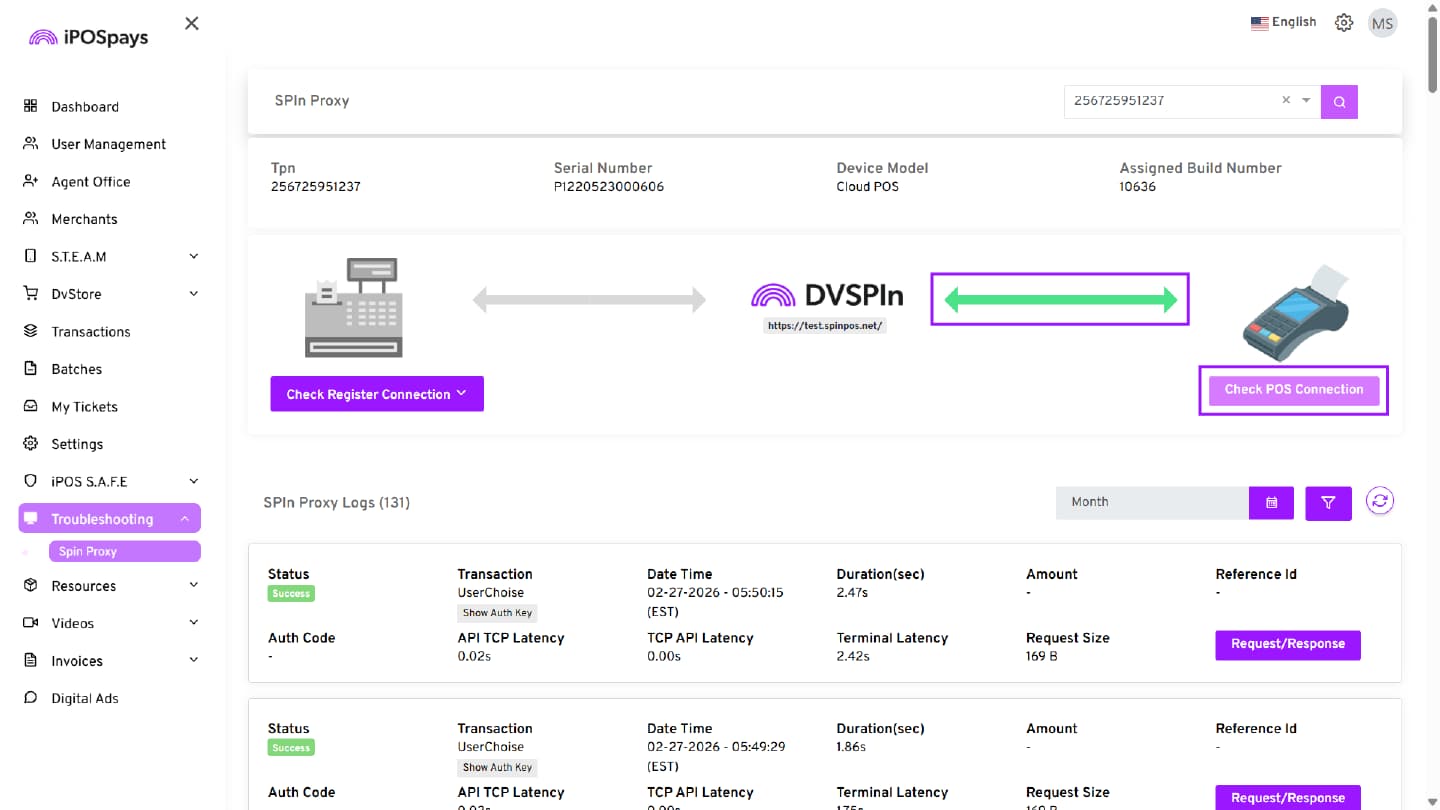Go to Transactions in sidebar
This screenshot has height=810, width=1440.
(91, 332)
